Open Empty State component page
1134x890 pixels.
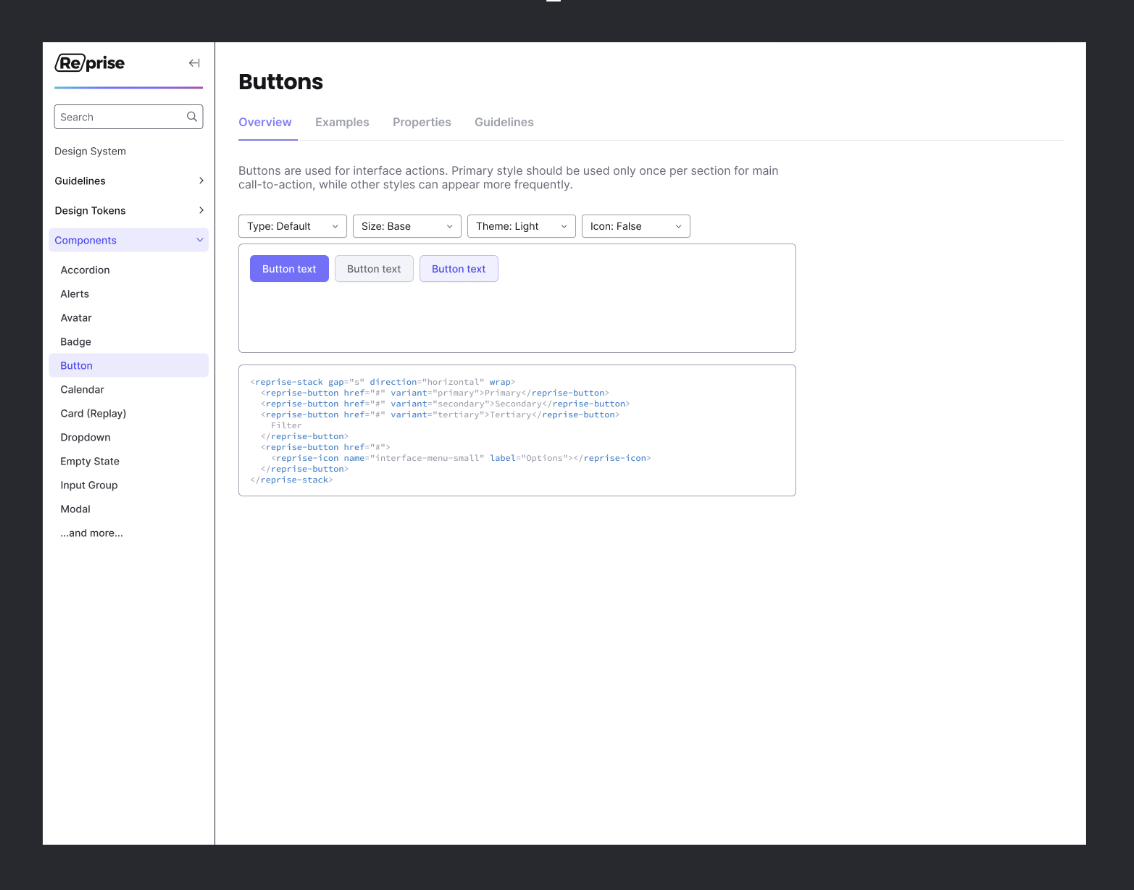pos(90,461)
